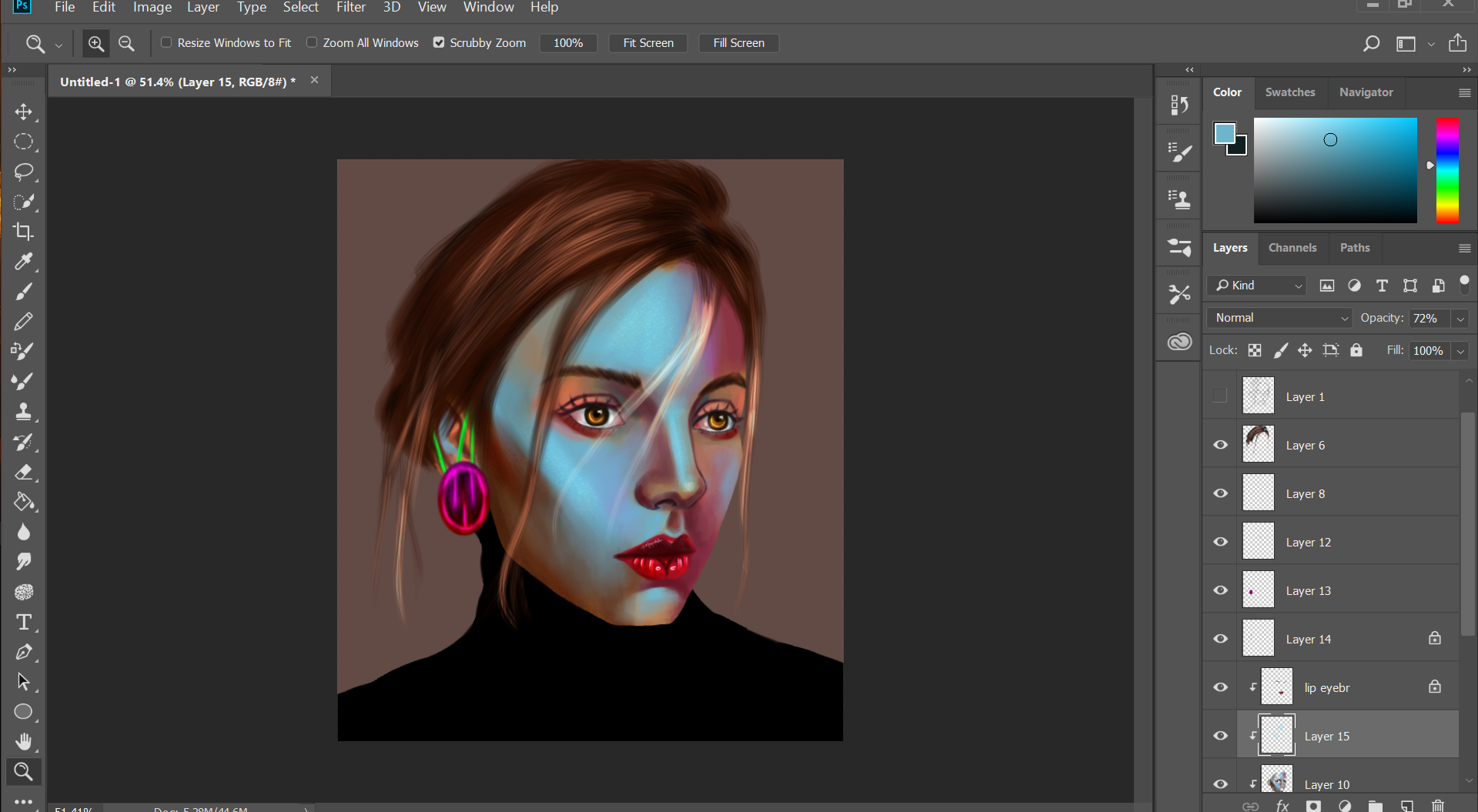Open the Filter menu

point(351,8)
